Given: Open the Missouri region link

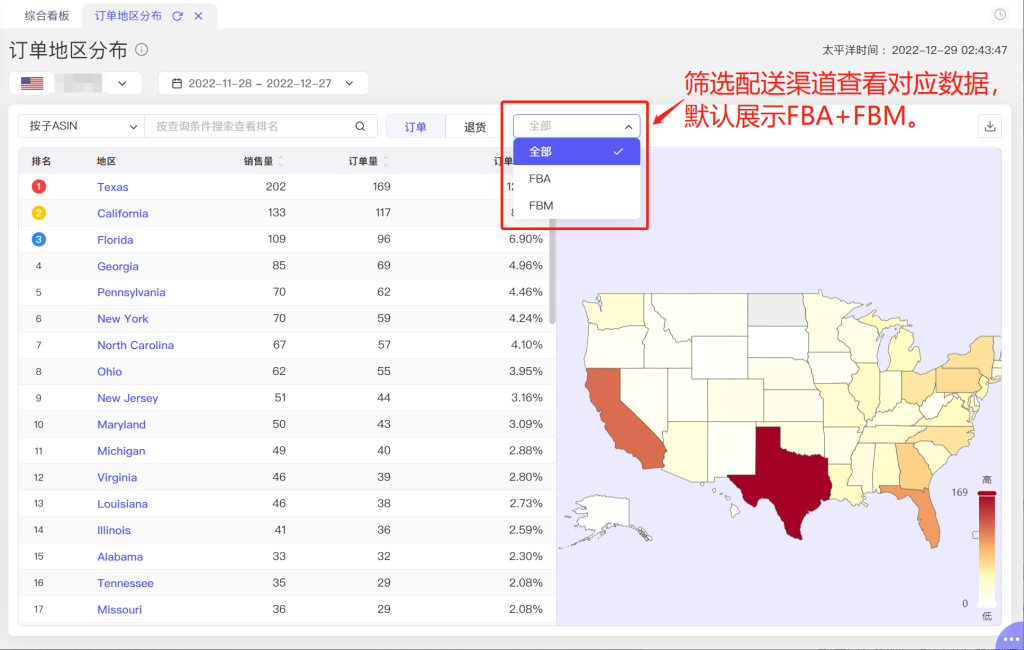Looking at the screenshot, I should click(120, 609).
